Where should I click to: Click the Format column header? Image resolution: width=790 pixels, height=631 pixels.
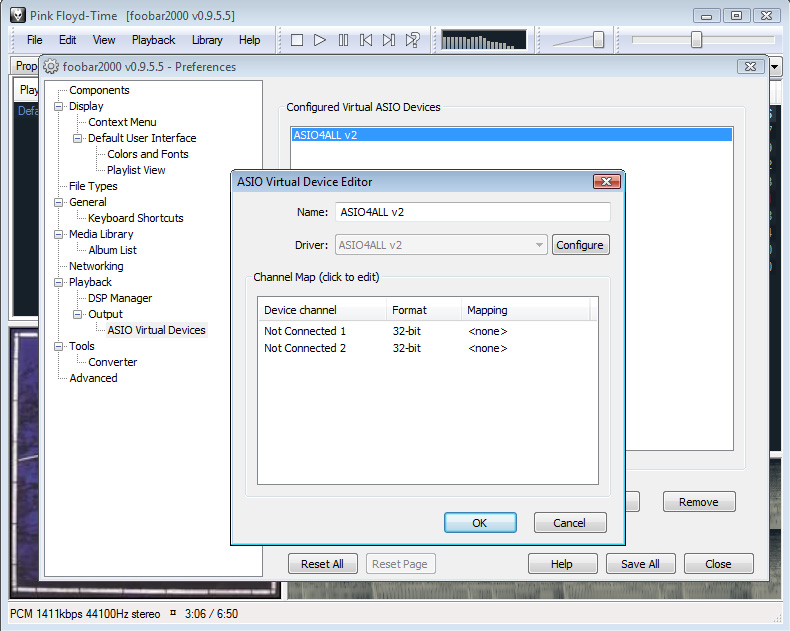tap(424, 310)
